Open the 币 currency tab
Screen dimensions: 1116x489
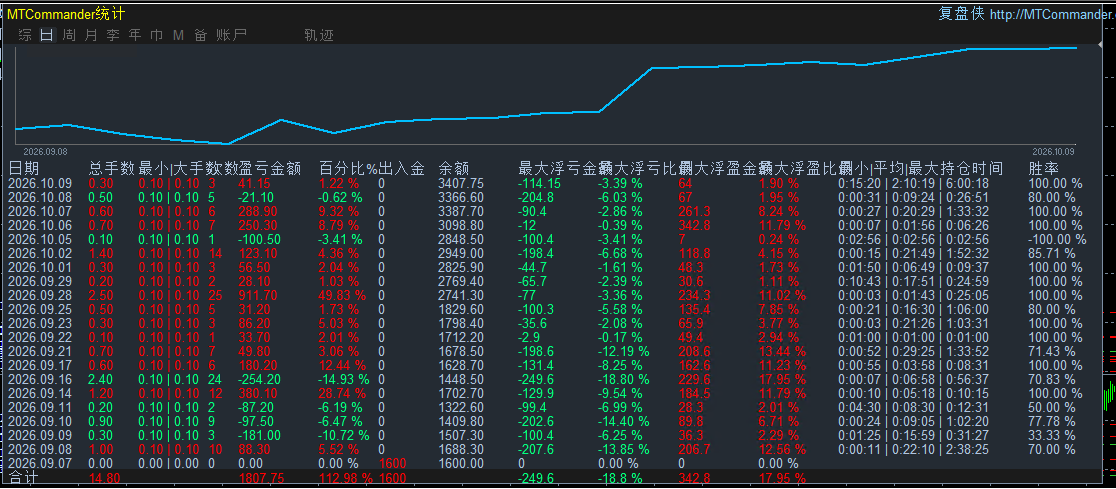(157, 35)
